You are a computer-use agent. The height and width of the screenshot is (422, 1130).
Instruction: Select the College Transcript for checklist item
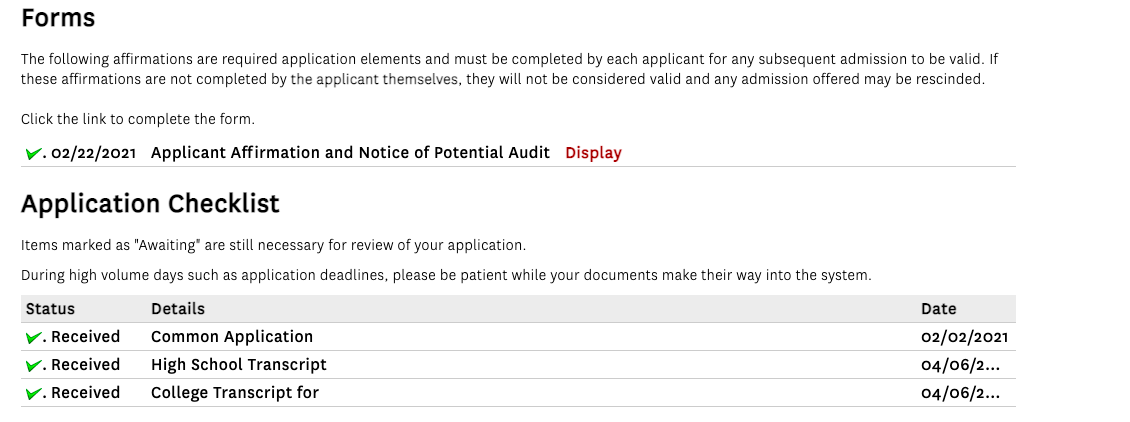coord(235,393)
